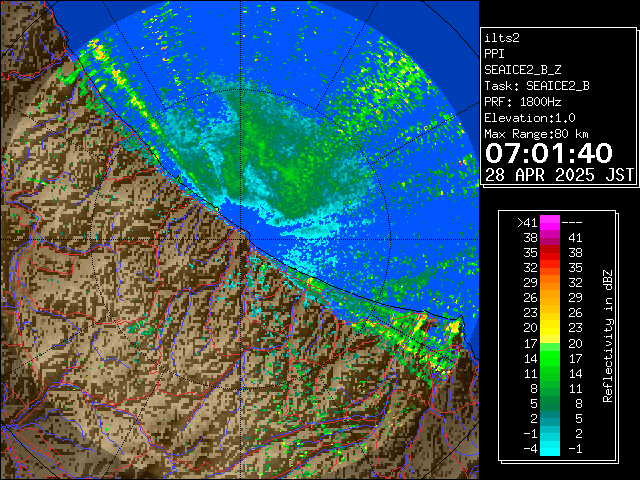Click the 'Max Range:80 km' text

(x=536, y=134)
